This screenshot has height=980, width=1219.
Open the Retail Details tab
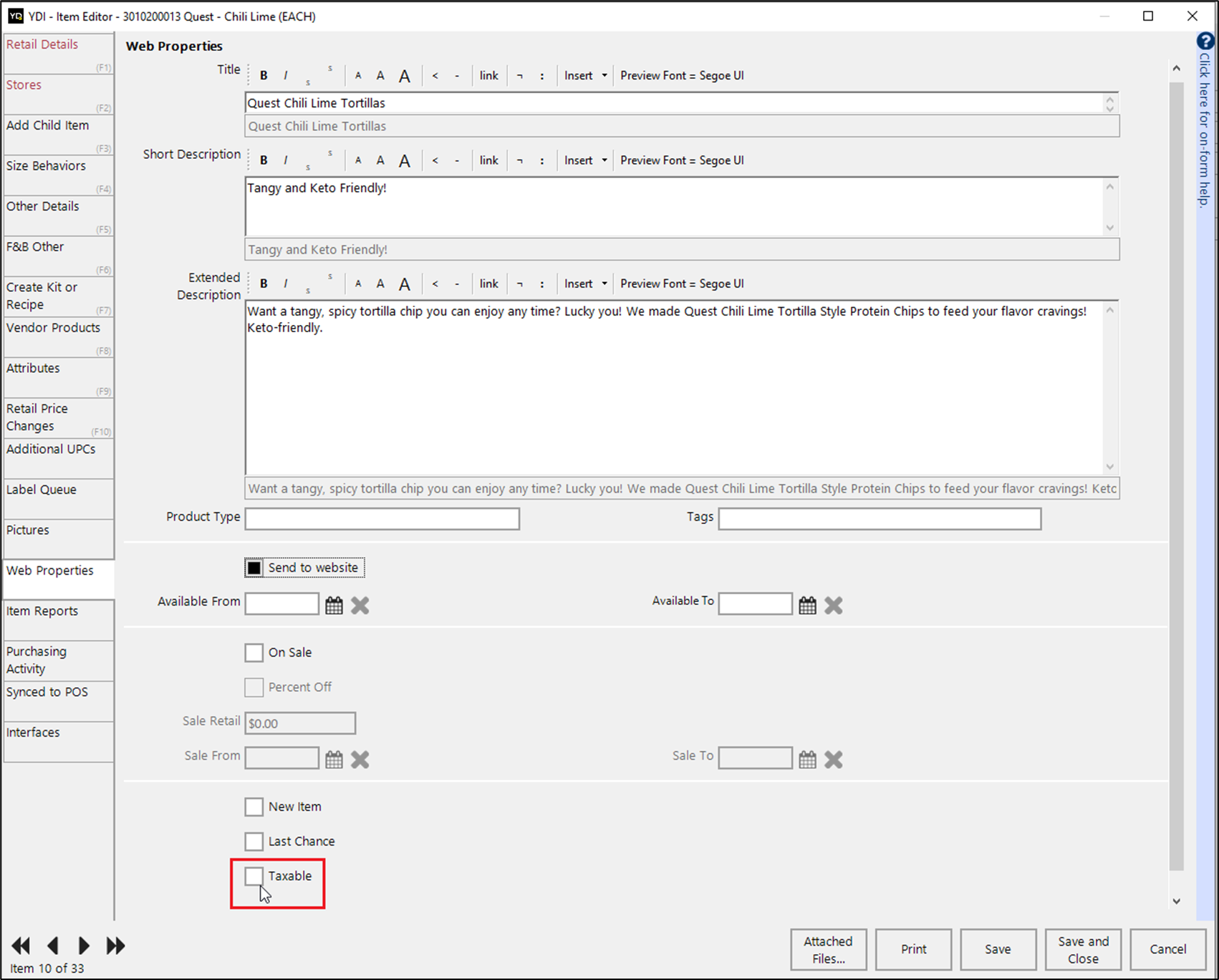coord(58,53)
